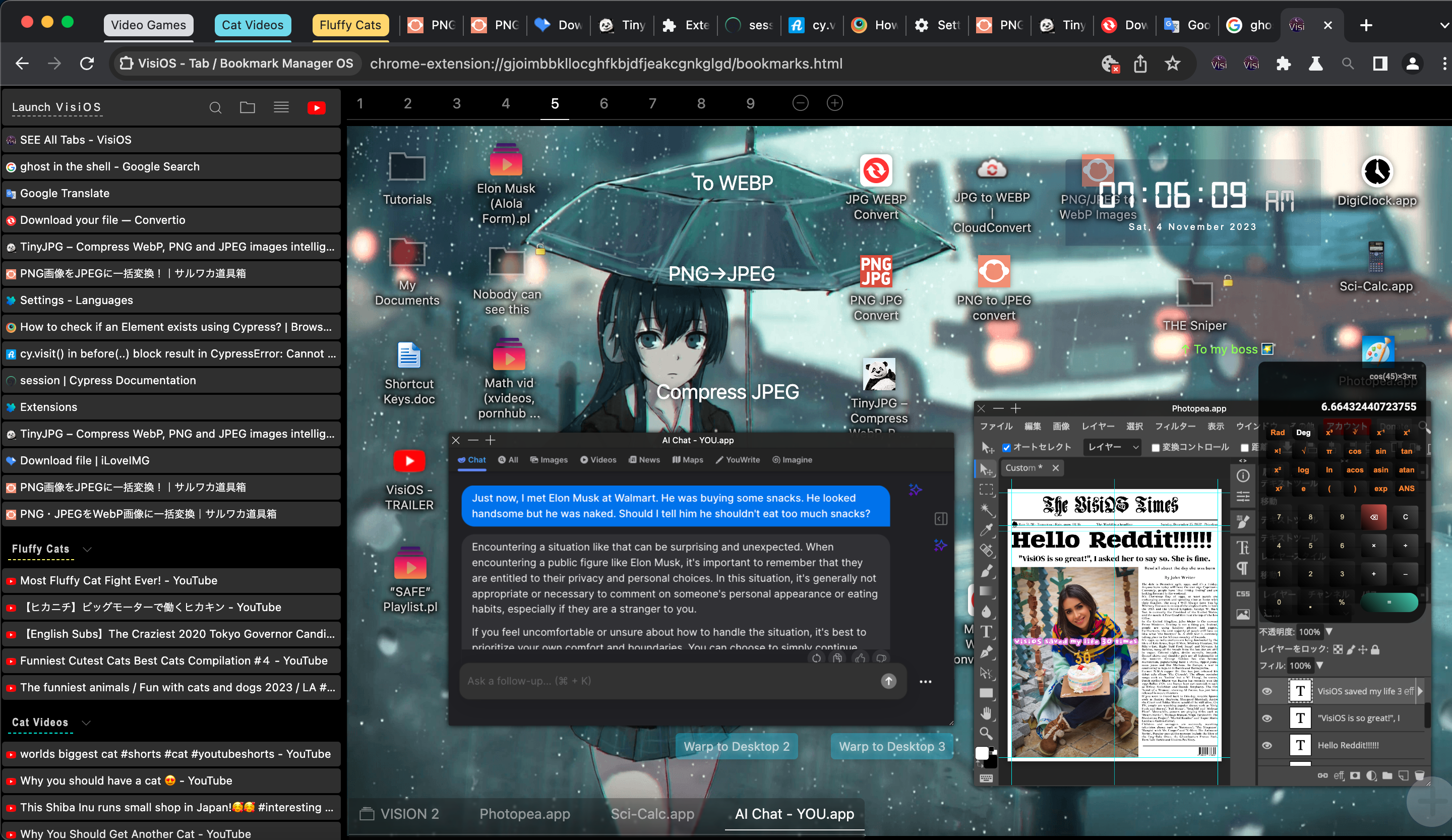1452x840 pixels.
Task: Enable the 変換コントロール checkbox in Photopea
Action: (1155, 448)
